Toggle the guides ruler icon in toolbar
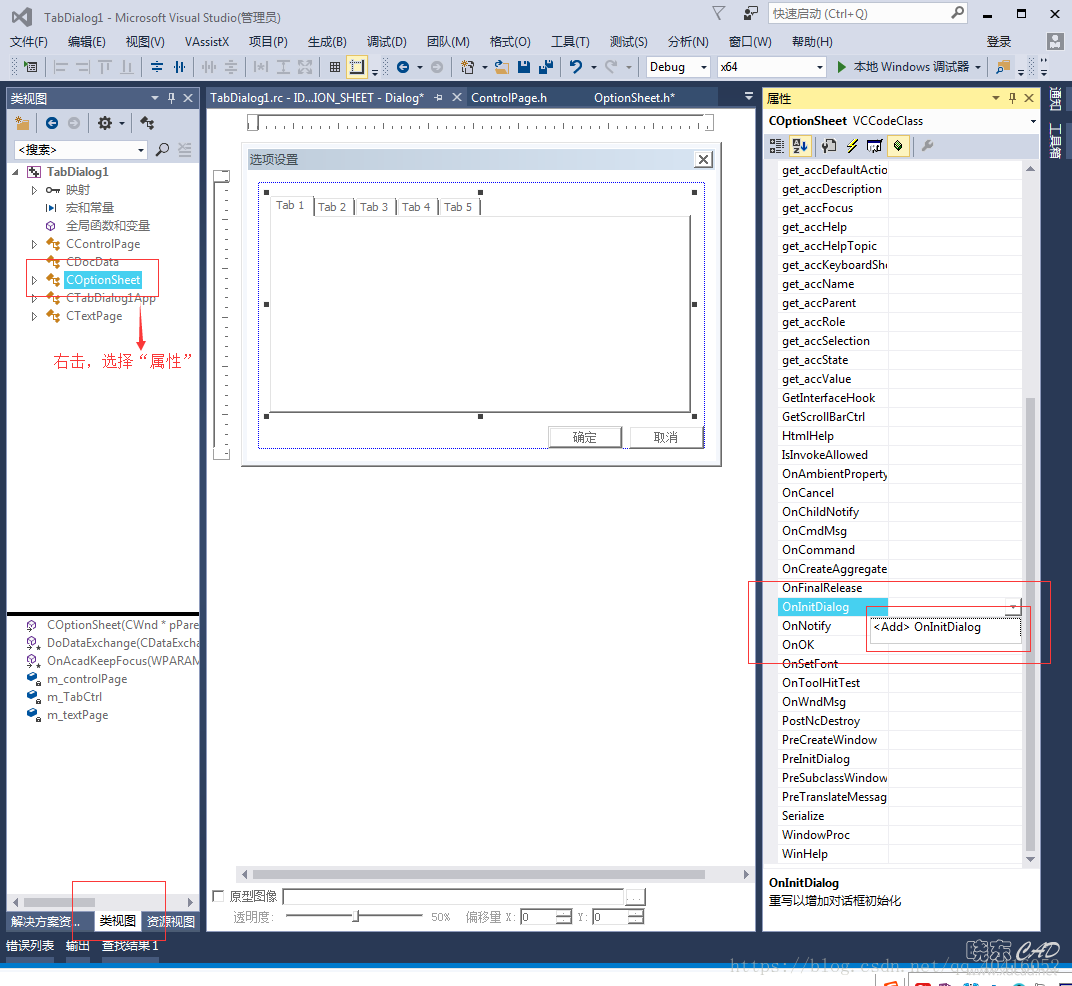 pos(356,67)
